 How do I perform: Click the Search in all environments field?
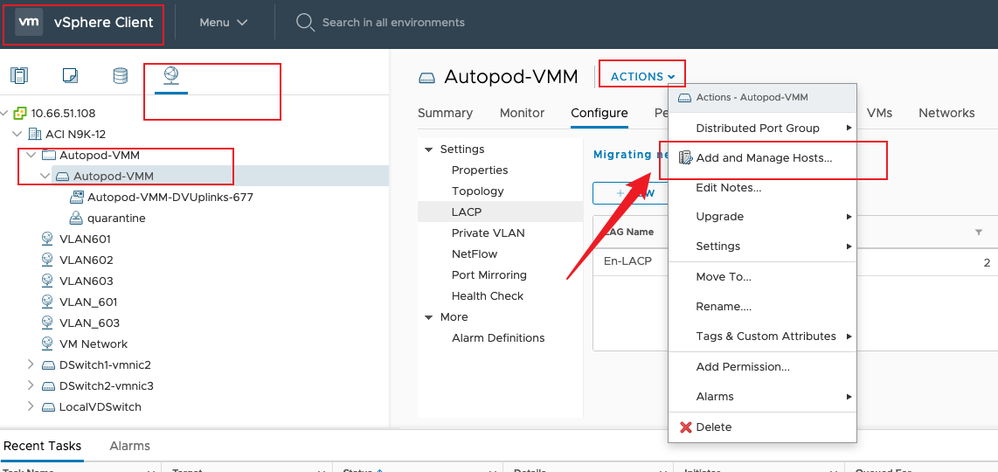point(393,23)
